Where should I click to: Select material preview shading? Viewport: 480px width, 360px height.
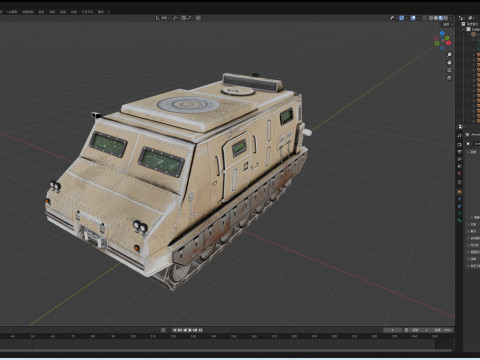[441, 18]
